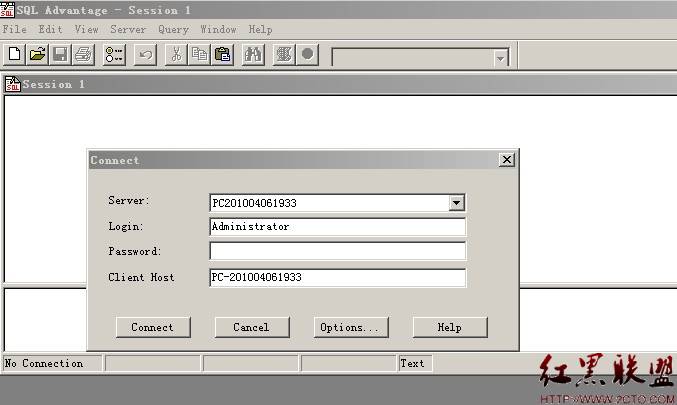Open the Help menu
This screenshot has width=677, height=405.
260,29
